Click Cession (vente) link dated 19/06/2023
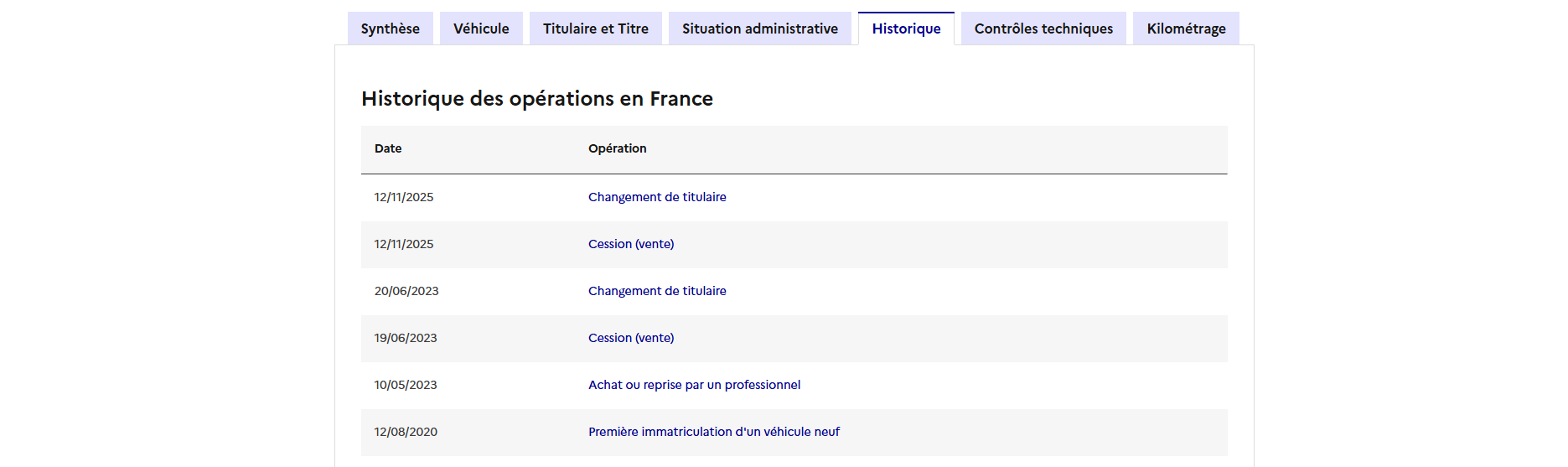Viewport: 1568px width, 467px height. [631, 338]
